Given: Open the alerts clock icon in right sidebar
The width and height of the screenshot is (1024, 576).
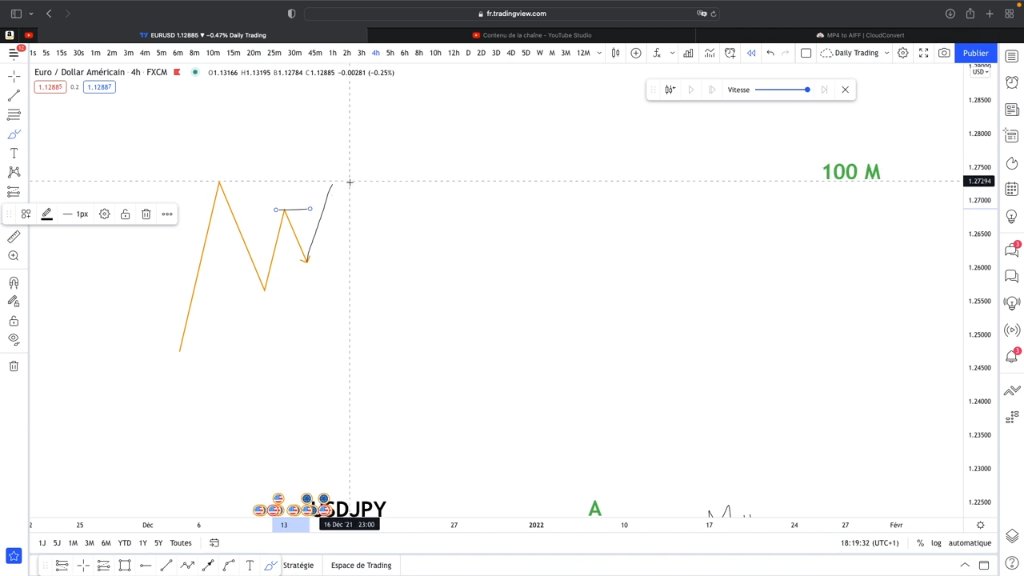Looking at the screenshot, I should pyautogui.click(x=1012, y=82).
